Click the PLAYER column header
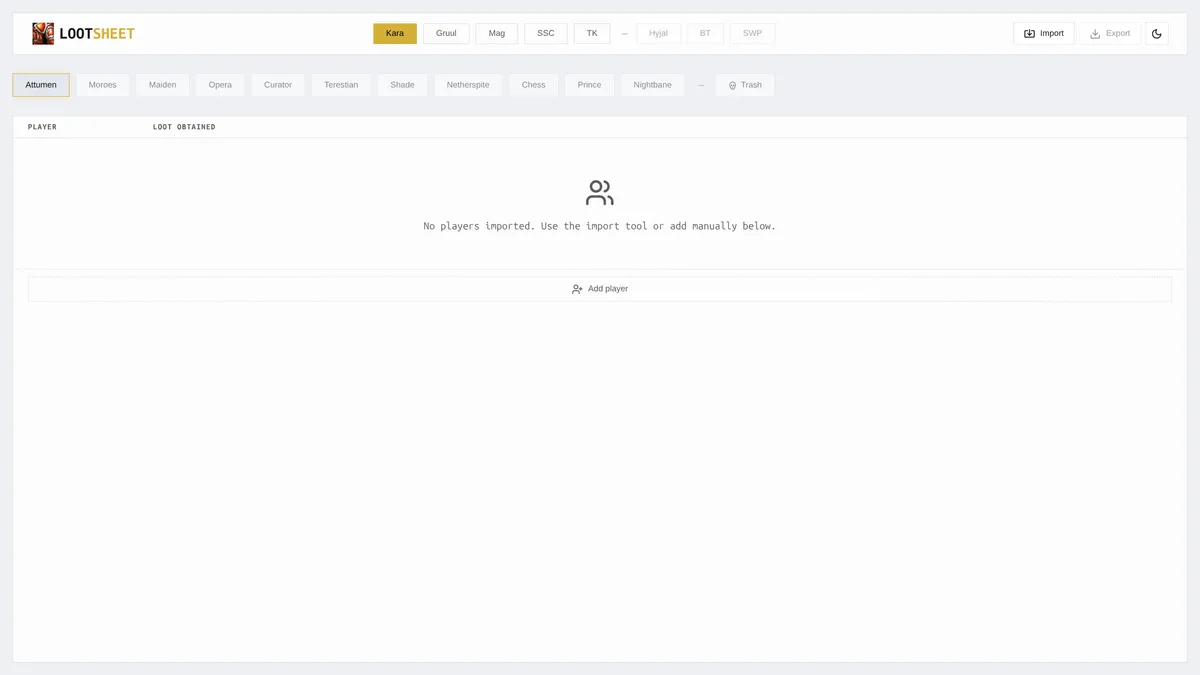This screenshot has width=1200, height=675. pos(42,127)
